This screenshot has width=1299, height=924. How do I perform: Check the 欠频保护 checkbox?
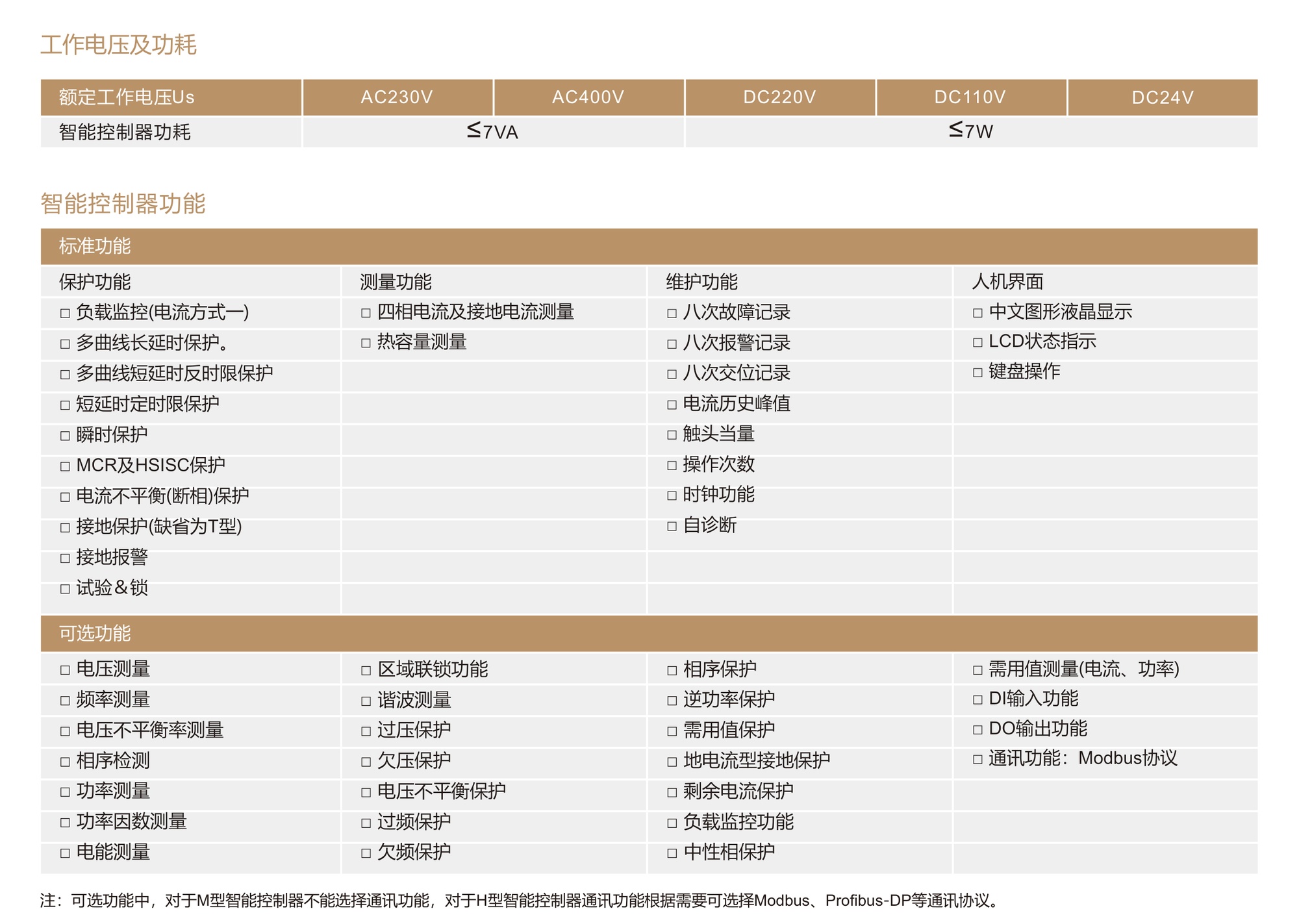(366, 853)
